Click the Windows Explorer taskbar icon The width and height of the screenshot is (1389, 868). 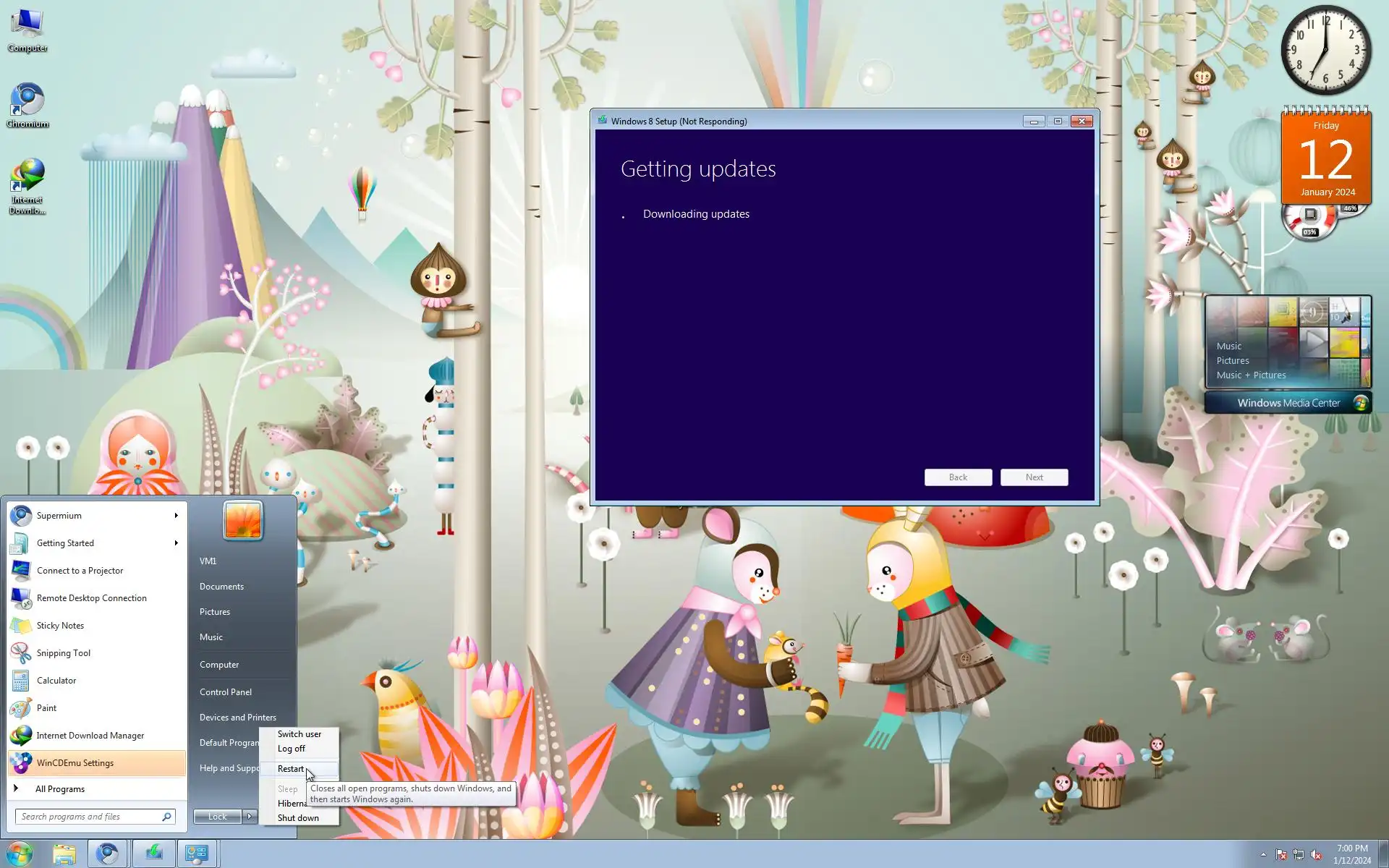pyautogui.click(x=64, y=854)
